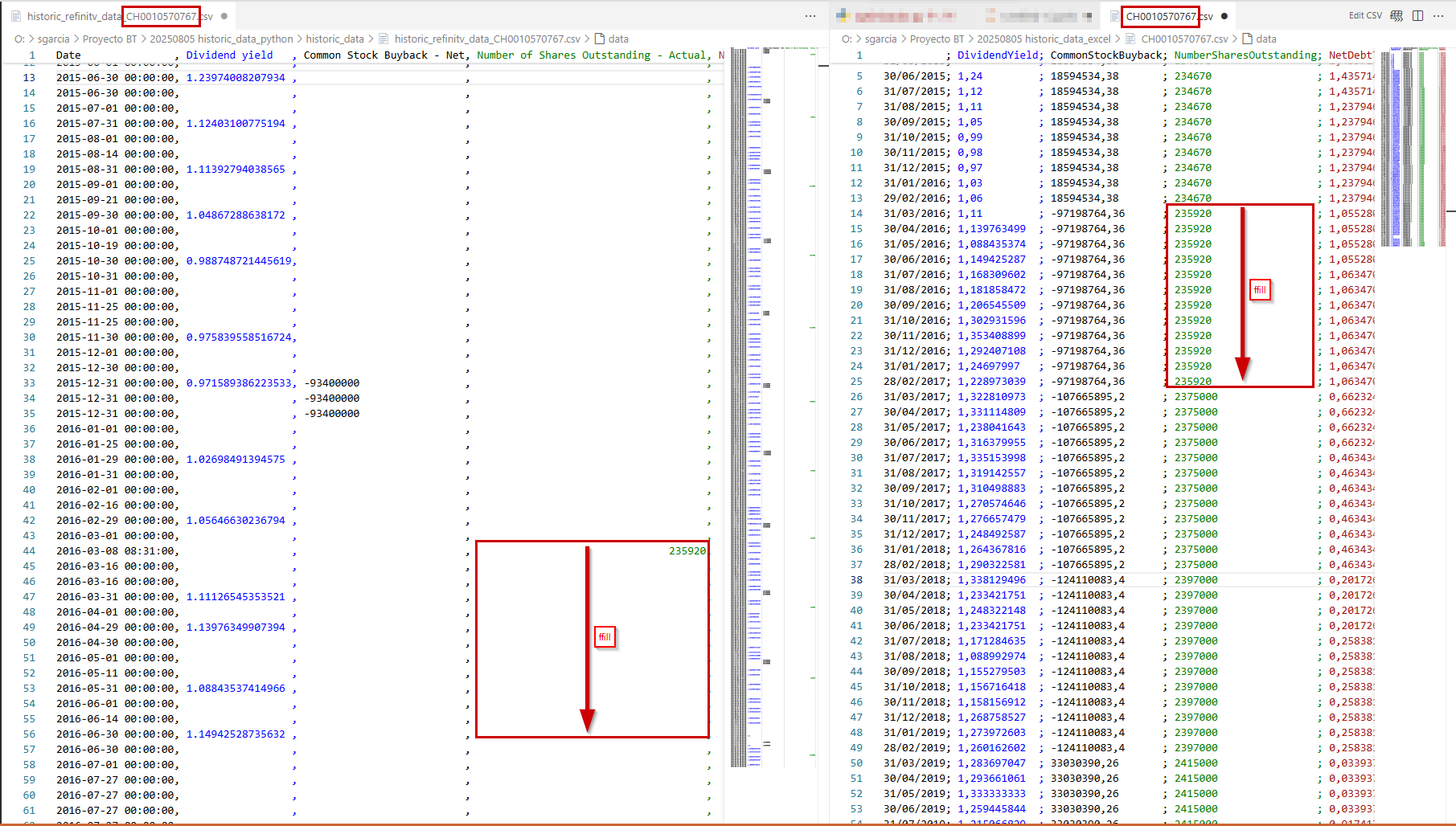
Task: Split the right editor with split icon
Action: 1418,16
